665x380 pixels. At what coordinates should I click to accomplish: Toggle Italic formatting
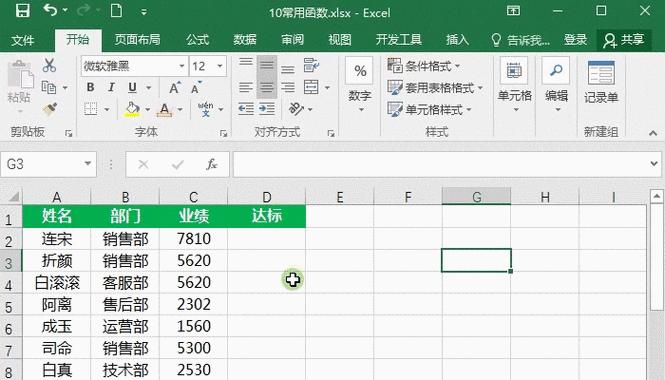(111, 87)
